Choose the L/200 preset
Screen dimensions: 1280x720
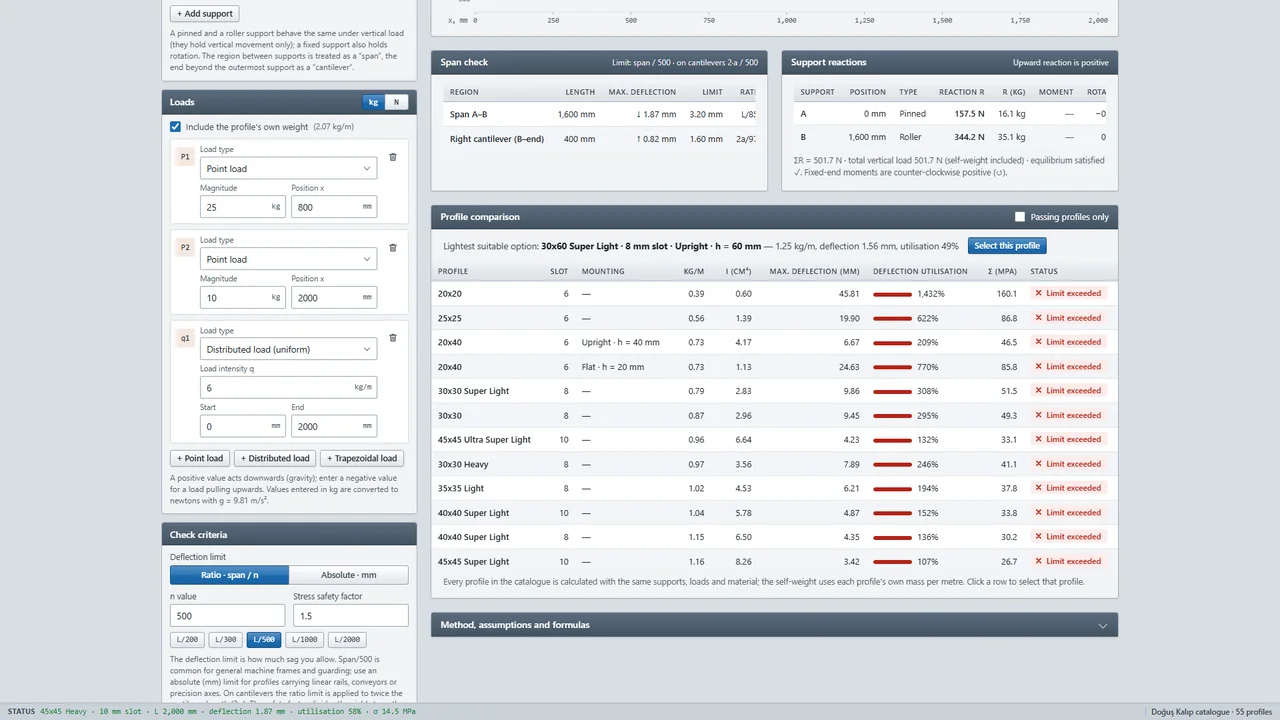(187, 640)
